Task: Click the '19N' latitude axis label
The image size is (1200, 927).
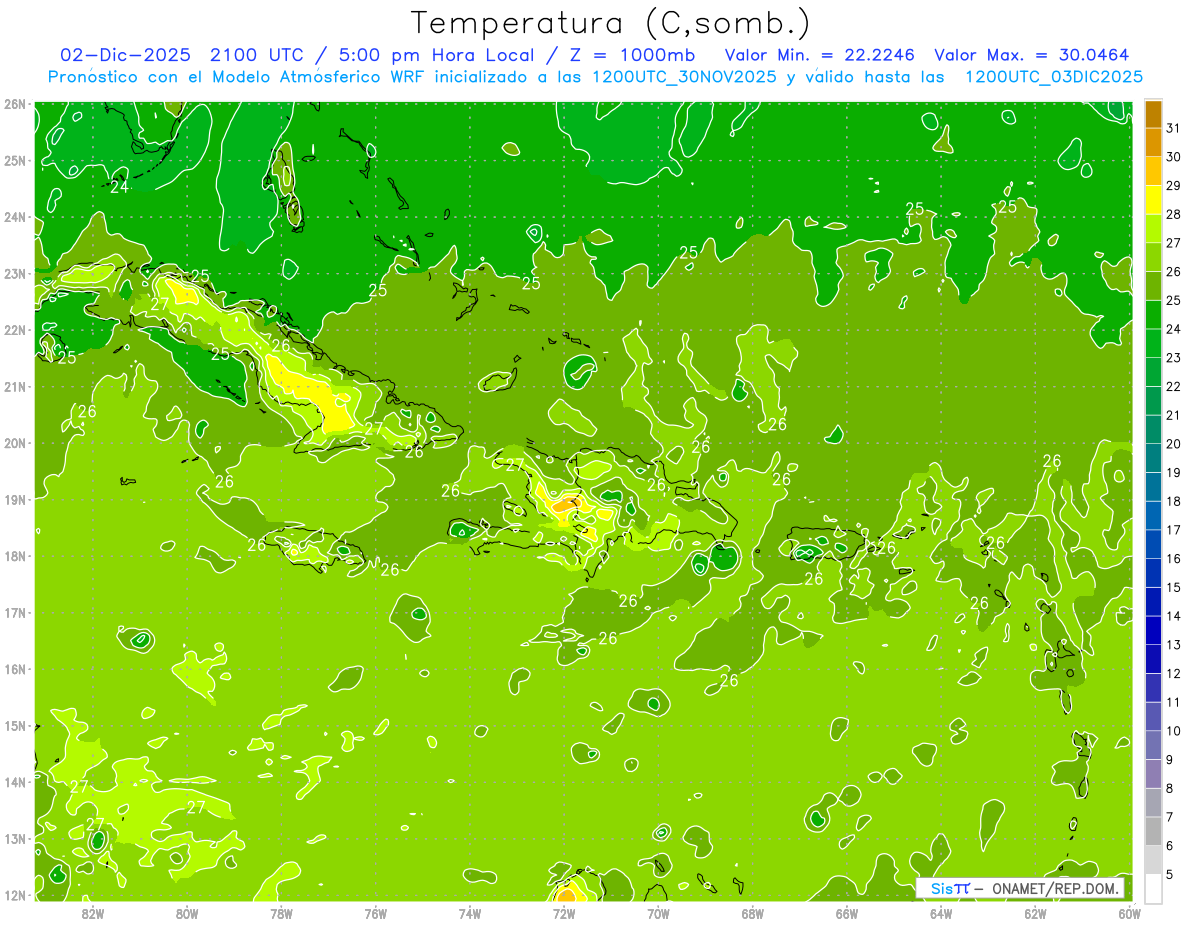Action: [x=15, y=500]
